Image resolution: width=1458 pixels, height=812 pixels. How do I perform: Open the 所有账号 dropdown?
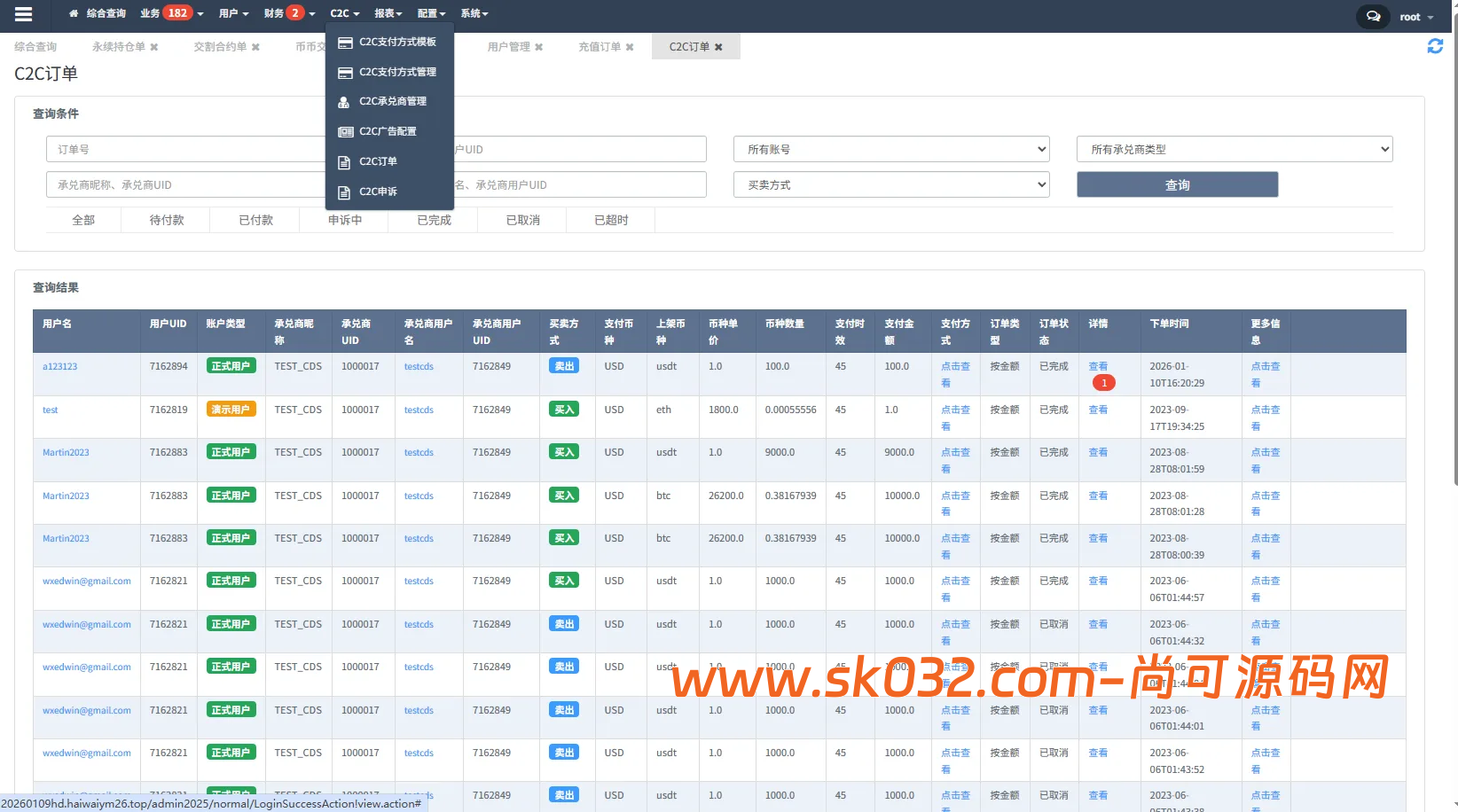click(x=890, y=148)
